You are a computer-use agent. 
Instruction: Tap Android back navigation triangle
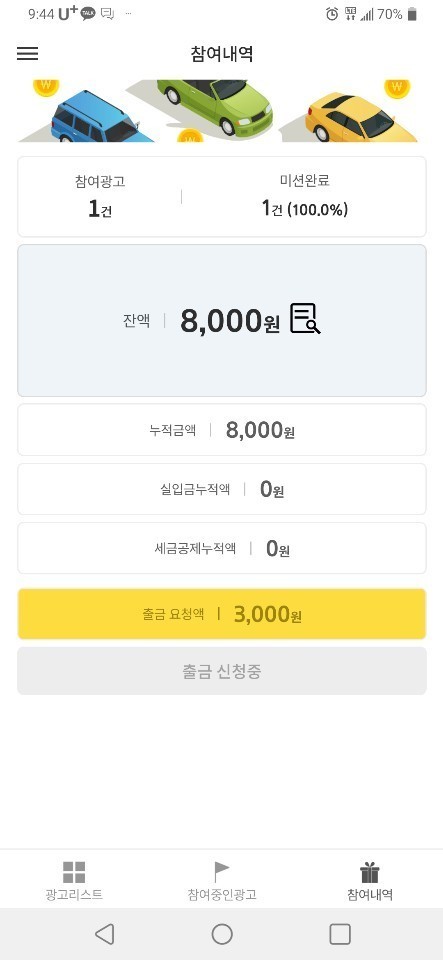105,934
